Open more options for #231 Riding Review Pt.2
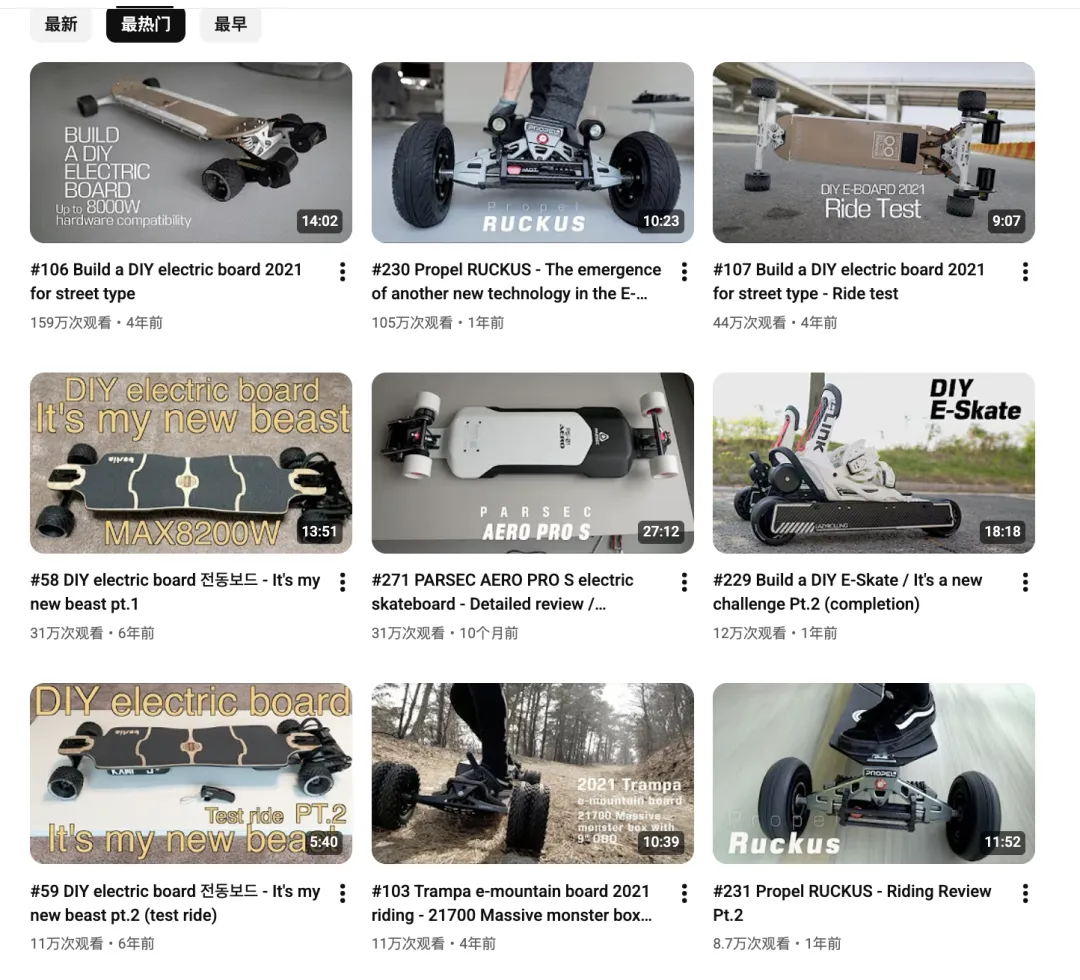Screen dimensions: 1080x980 coord(1026,894)
